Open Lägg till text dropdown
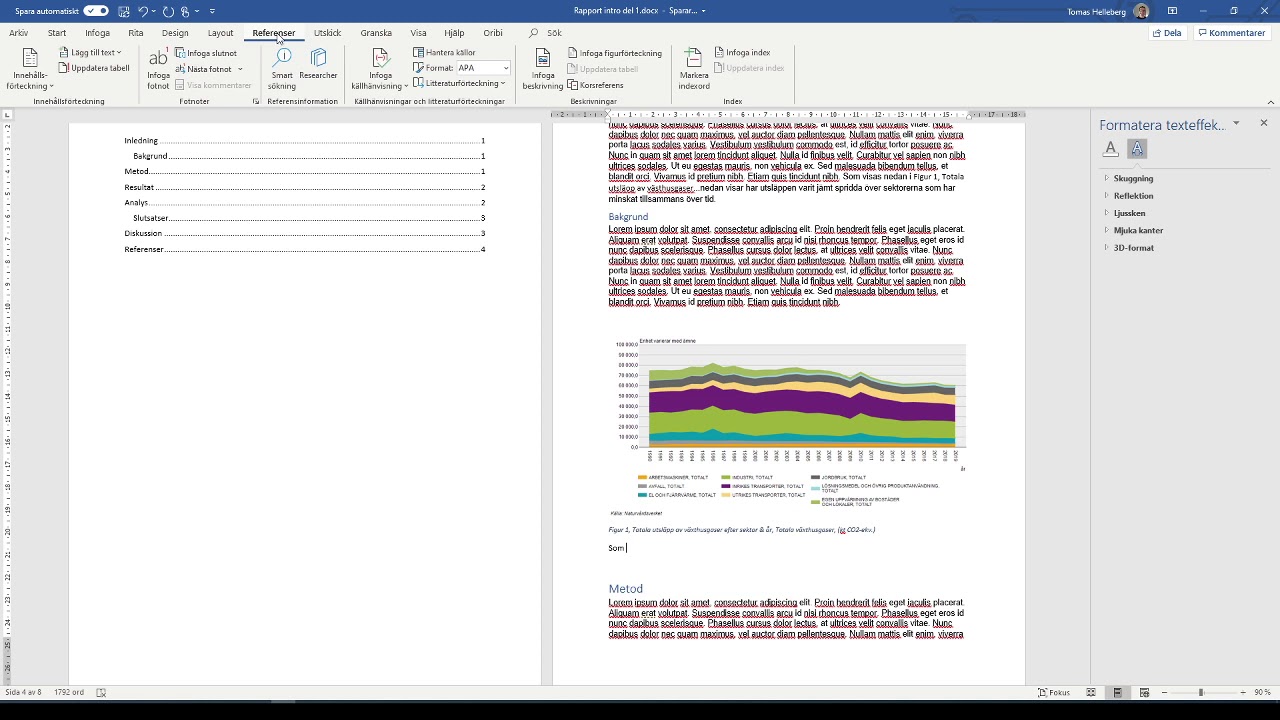The width and height of the screenshot is (1280, 720). [90, 52]
